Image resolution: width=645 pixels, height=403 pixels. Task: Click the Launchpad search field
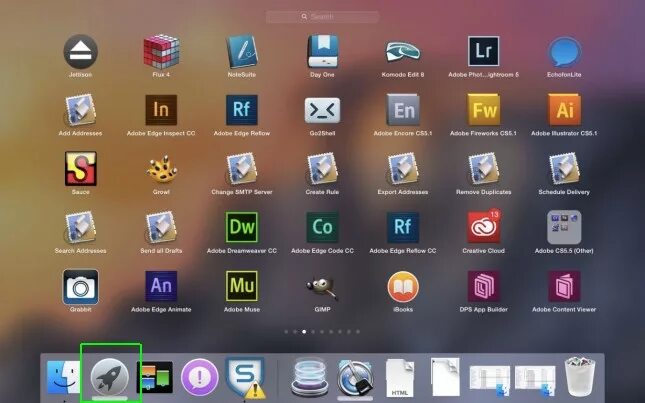pyautogui.click(x=322, y=17)
